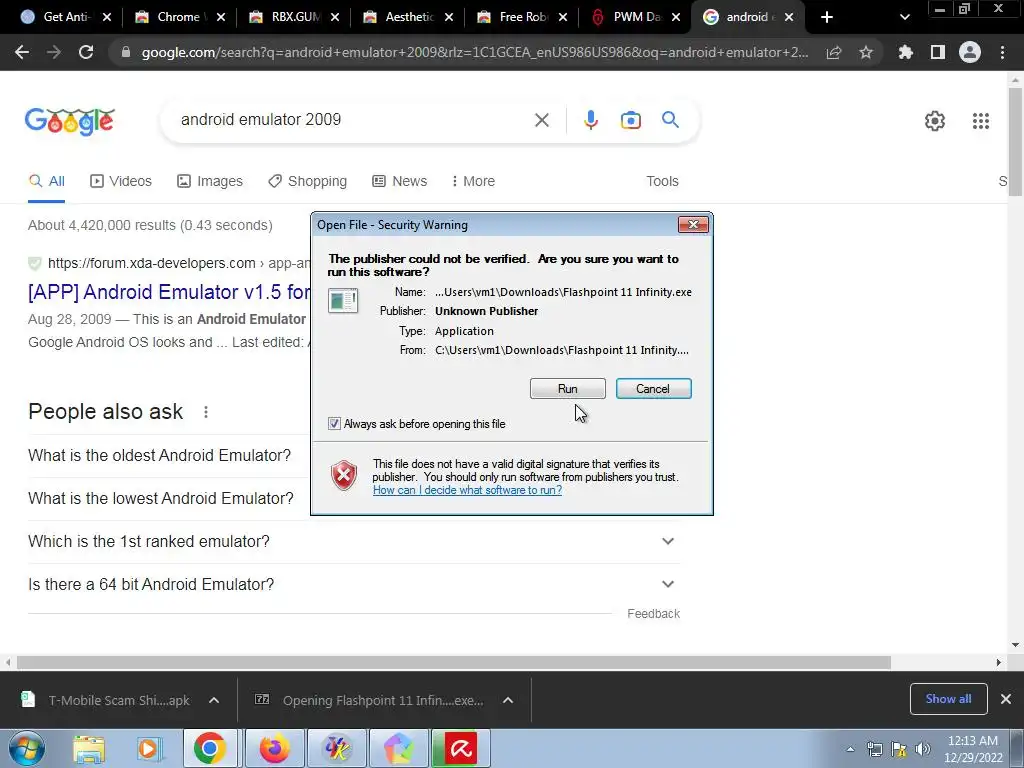
Task: Close the downloads bar with X
Action: coord(1006,699)
